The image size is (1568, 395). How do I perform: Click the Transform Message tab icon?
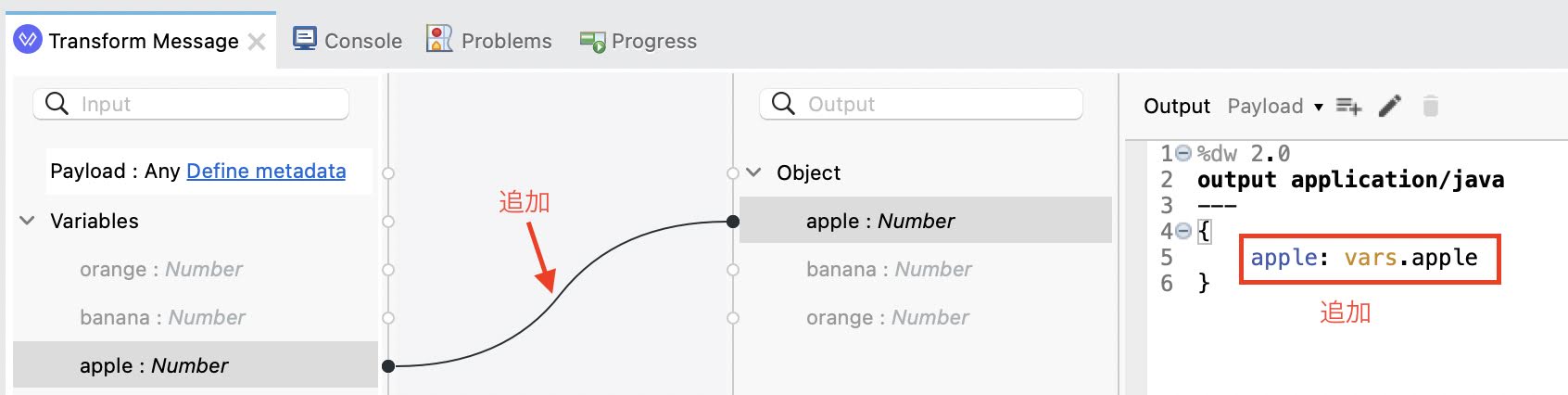28,40
